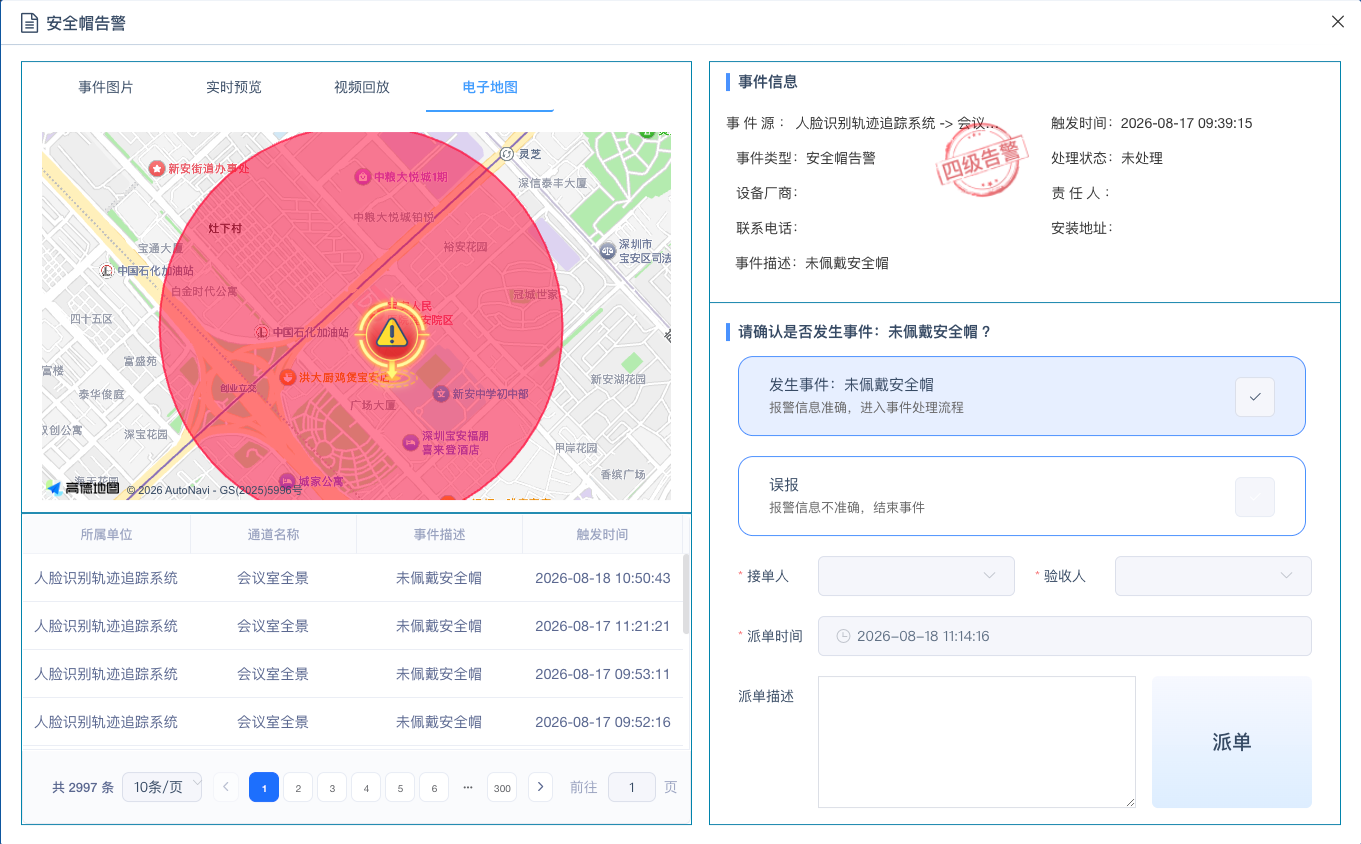1361x844 pixels.
Task: Click the event table vertical scrollbar
Action: click(686, 594)
